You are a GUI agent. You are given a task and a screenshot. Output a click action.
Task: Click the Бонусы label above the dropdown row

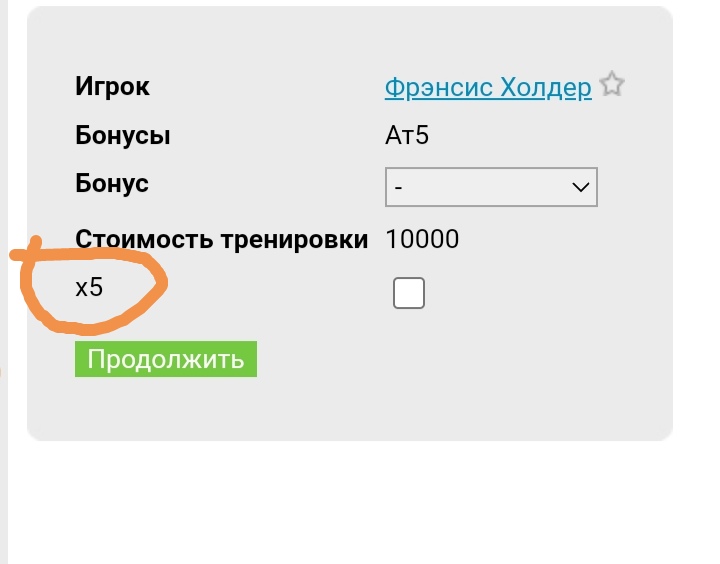pos(122,136)
